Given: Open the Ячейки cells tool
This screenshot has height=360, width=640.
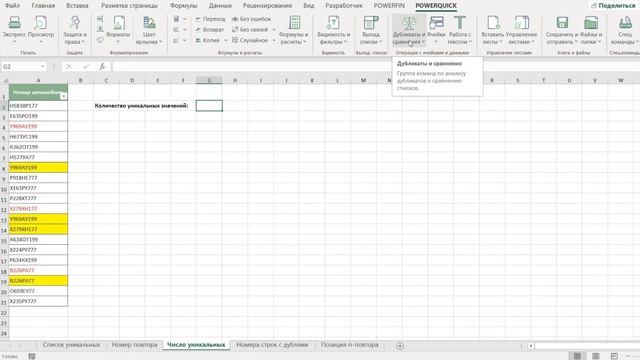Looking at the screenshot, I should click(x=436, y=30).
